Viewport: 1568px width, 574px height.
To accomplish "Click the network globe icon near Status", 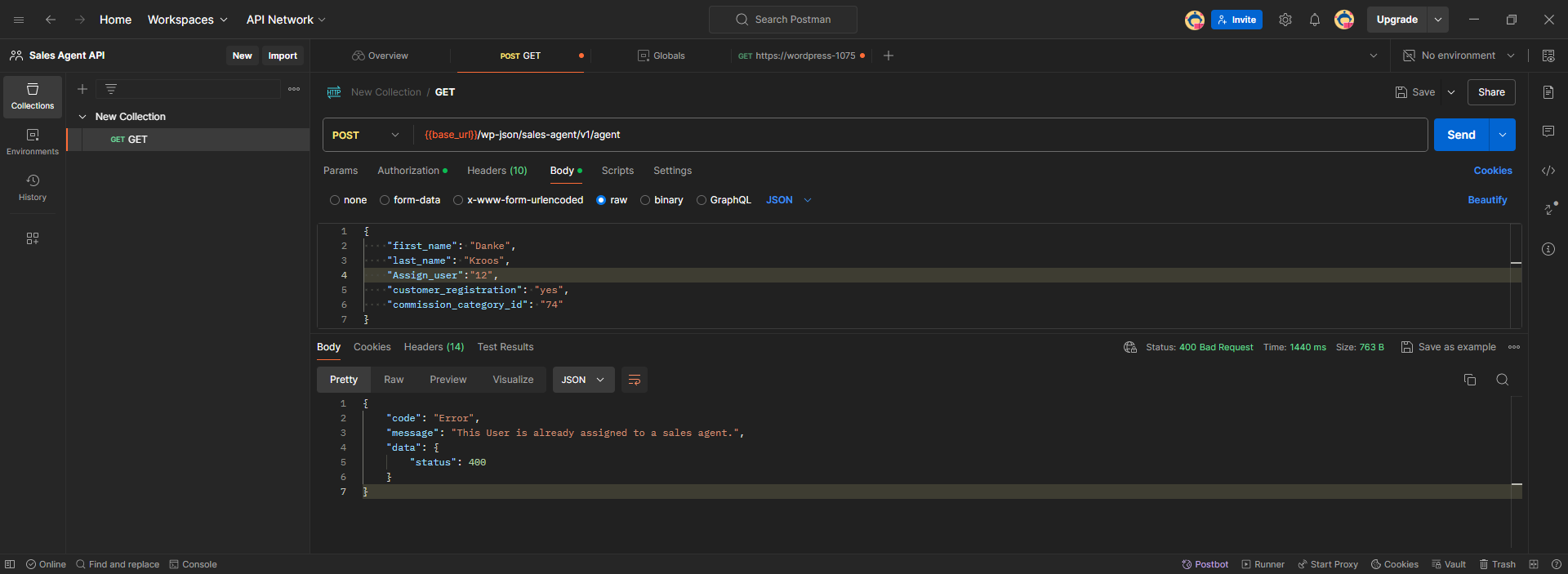I will pyautogui.click(x=1130, y=347).
